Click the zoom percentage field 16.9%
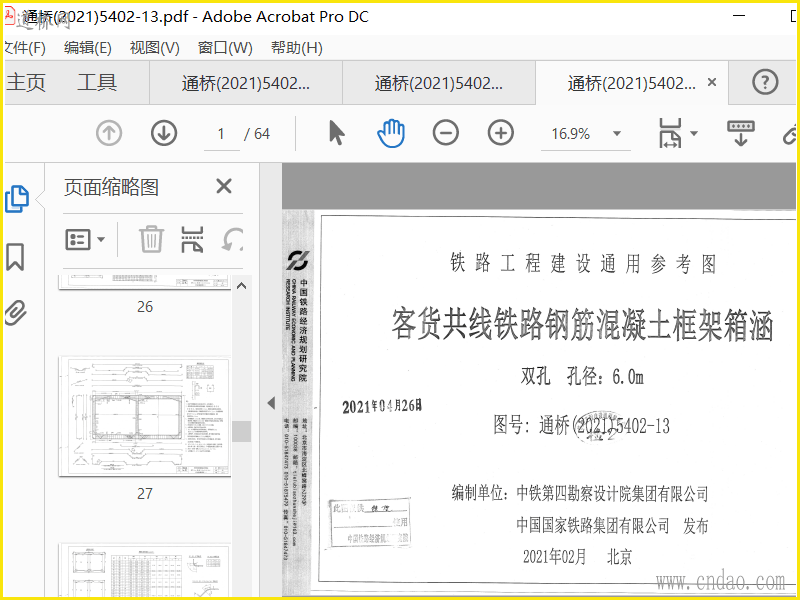 coord(570,134)
